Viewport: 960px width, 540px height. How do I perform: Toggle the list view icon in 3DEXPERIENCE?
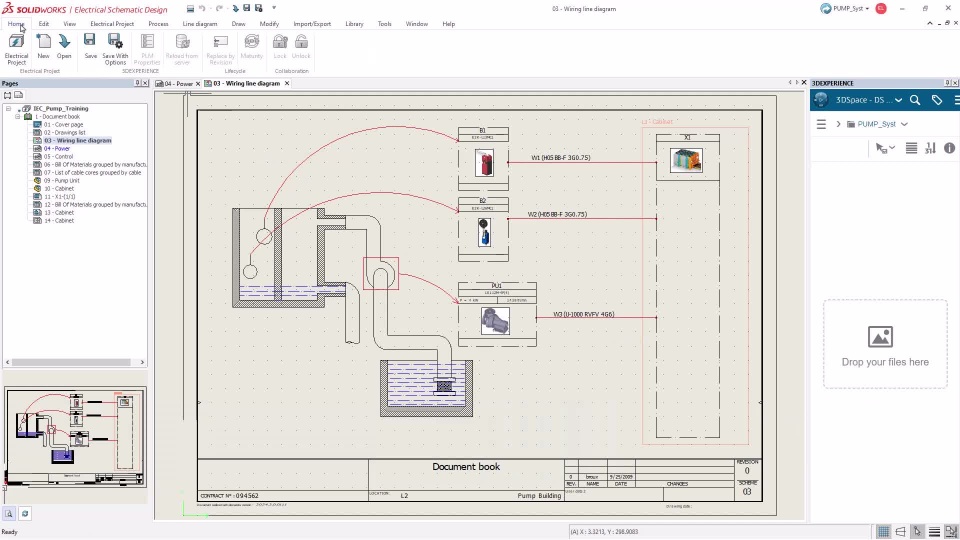tap(911, 148)
